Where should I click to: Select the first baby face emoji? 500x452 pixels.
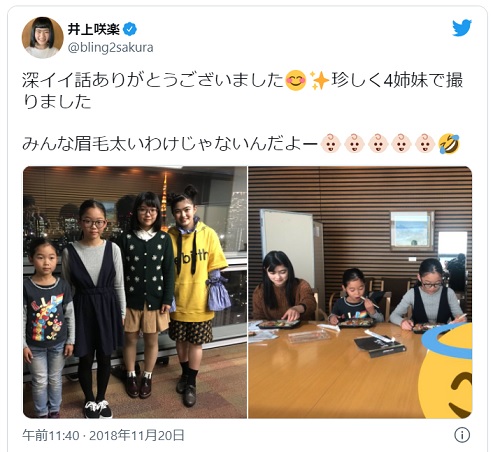point(330,144)
